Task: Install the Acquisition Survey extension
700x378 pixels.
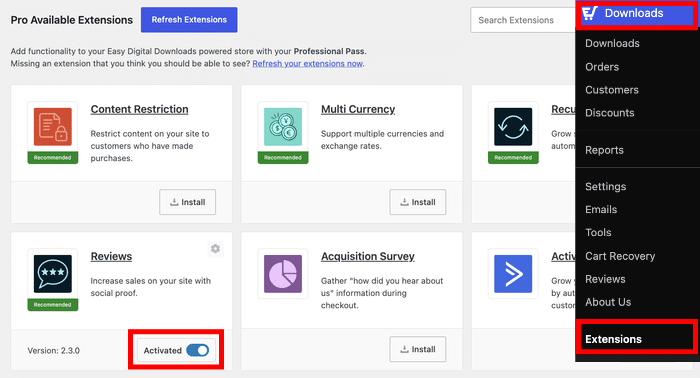Action: pos(418,349)
